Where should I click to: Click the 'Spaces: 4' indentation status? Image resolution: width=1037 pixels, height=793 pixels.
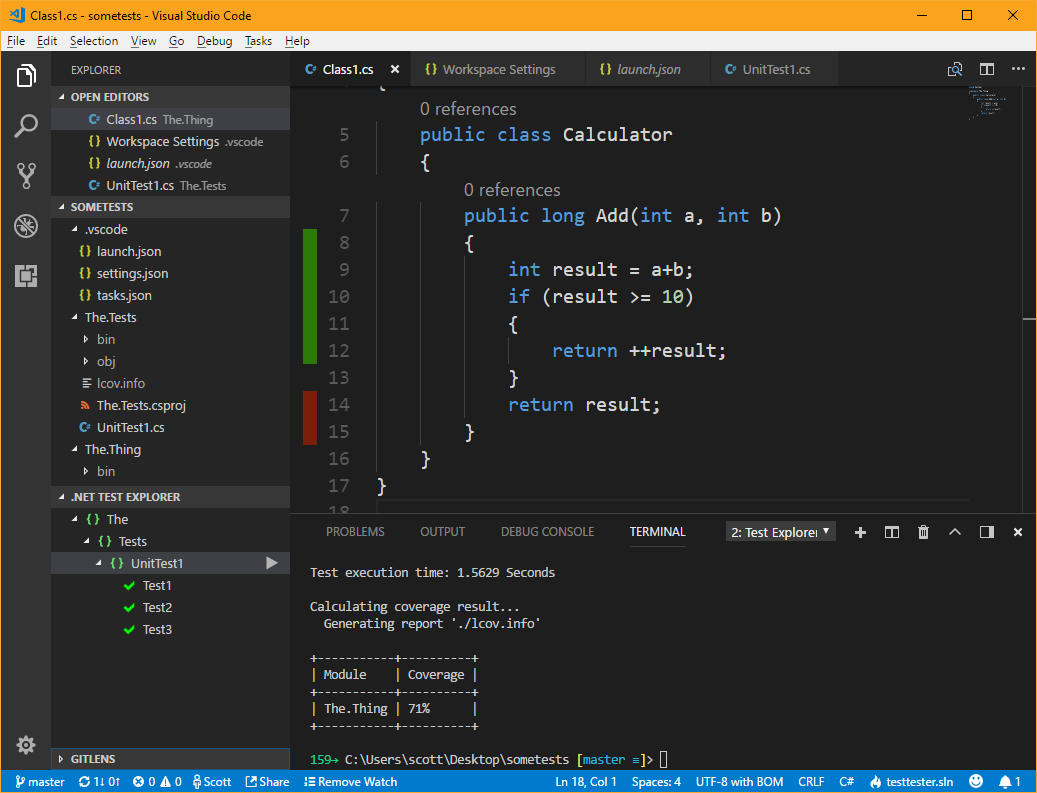pos(656,782)
